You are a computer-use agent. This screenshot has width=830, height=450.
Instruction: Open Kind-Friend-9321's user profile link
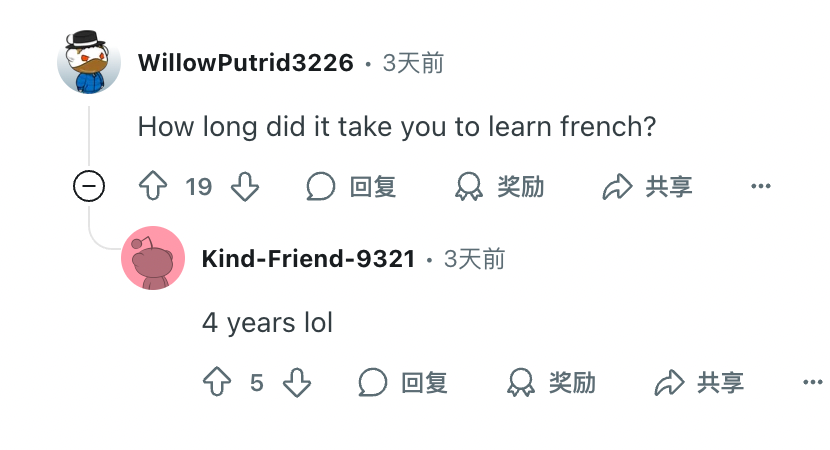click(x=309, y=259)
